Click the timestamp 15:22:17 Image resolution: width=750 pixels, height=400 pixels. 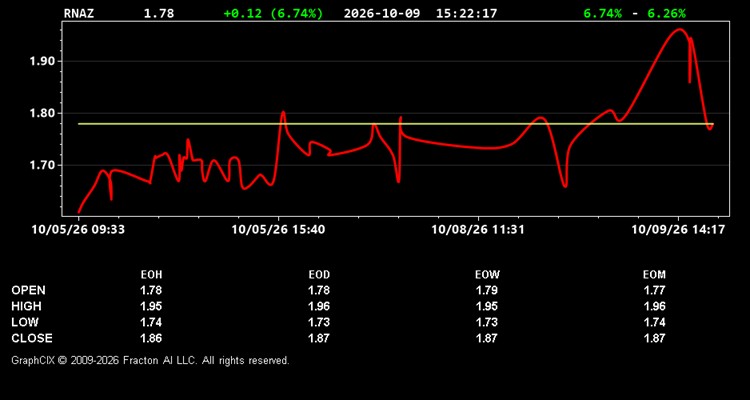pyautogui.click(x=466, y=13)
